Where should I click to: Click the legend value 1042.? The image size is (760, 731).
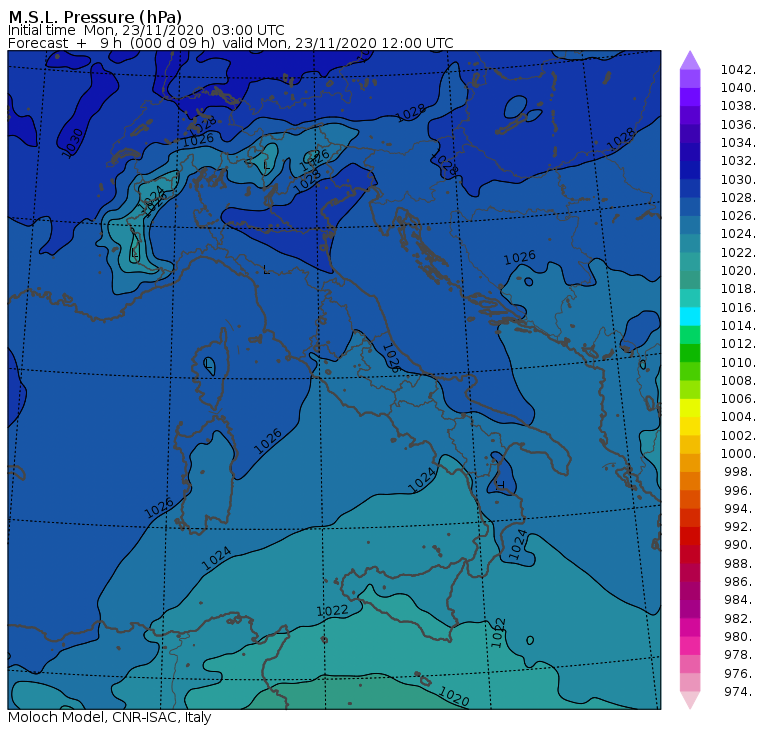[738, 70]
